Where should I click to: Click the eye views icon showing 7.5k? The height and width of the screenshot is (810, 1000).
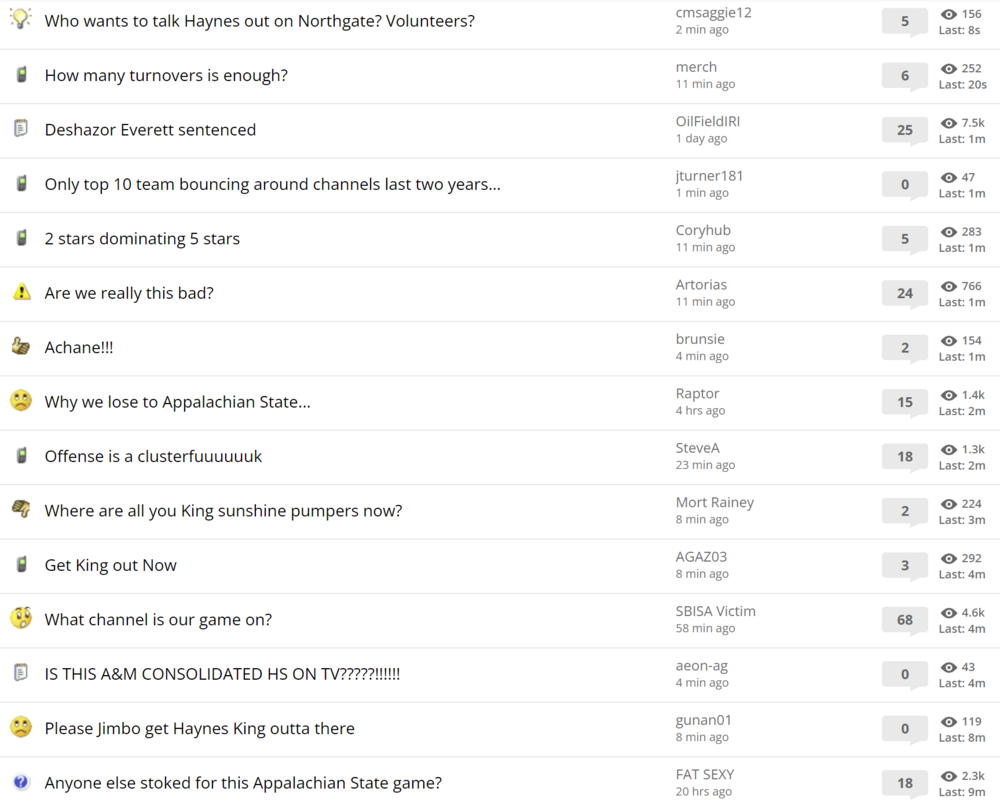[949, 123]
